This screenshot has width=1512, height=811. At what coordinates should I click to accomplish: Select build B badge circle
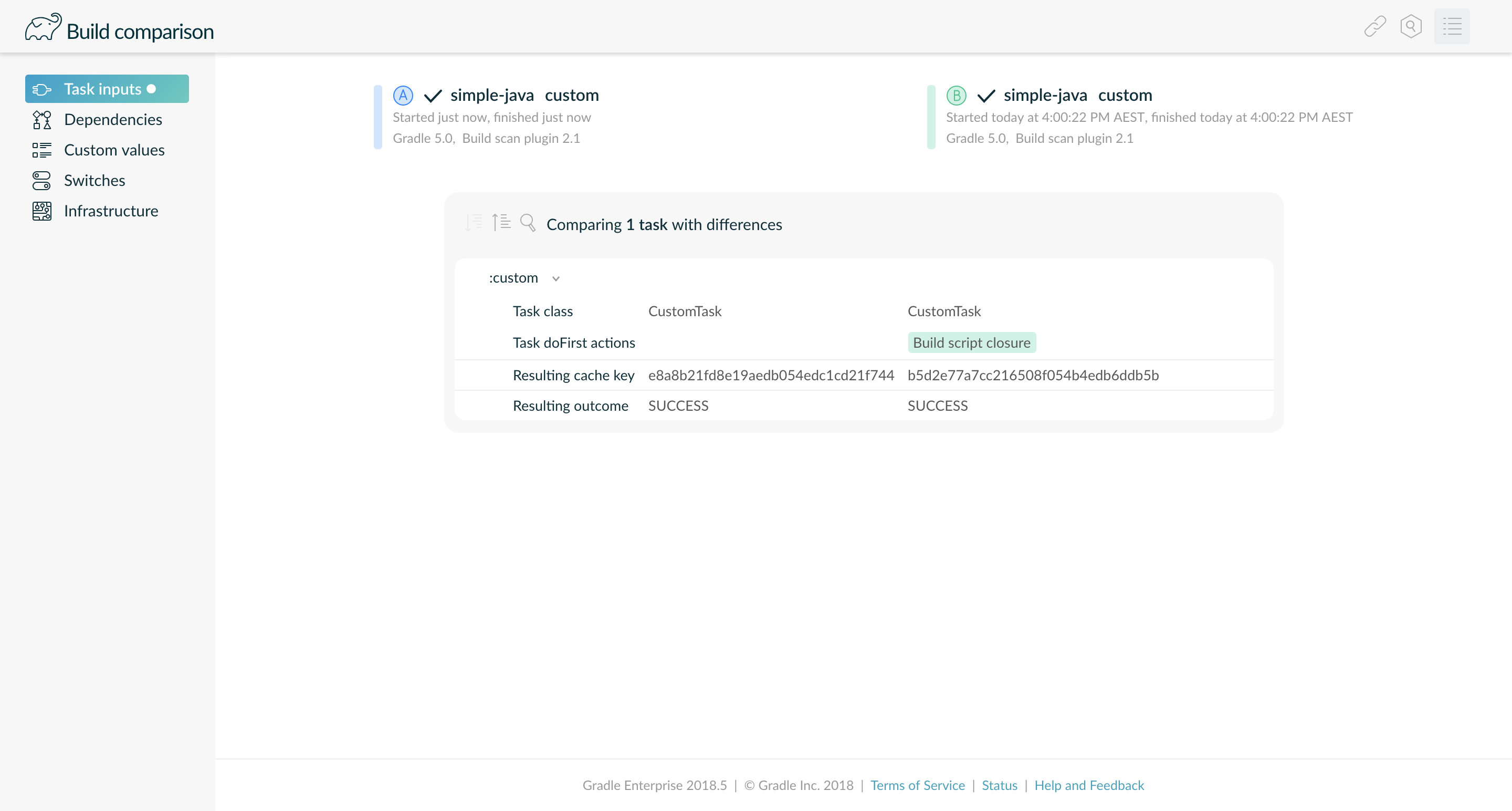956,95
